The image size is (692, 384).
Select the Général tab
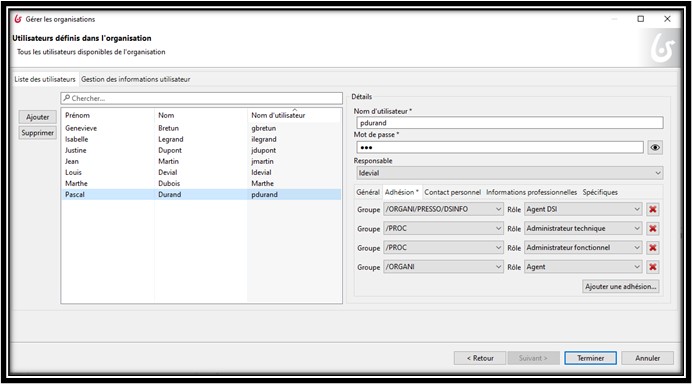(368, 192)
